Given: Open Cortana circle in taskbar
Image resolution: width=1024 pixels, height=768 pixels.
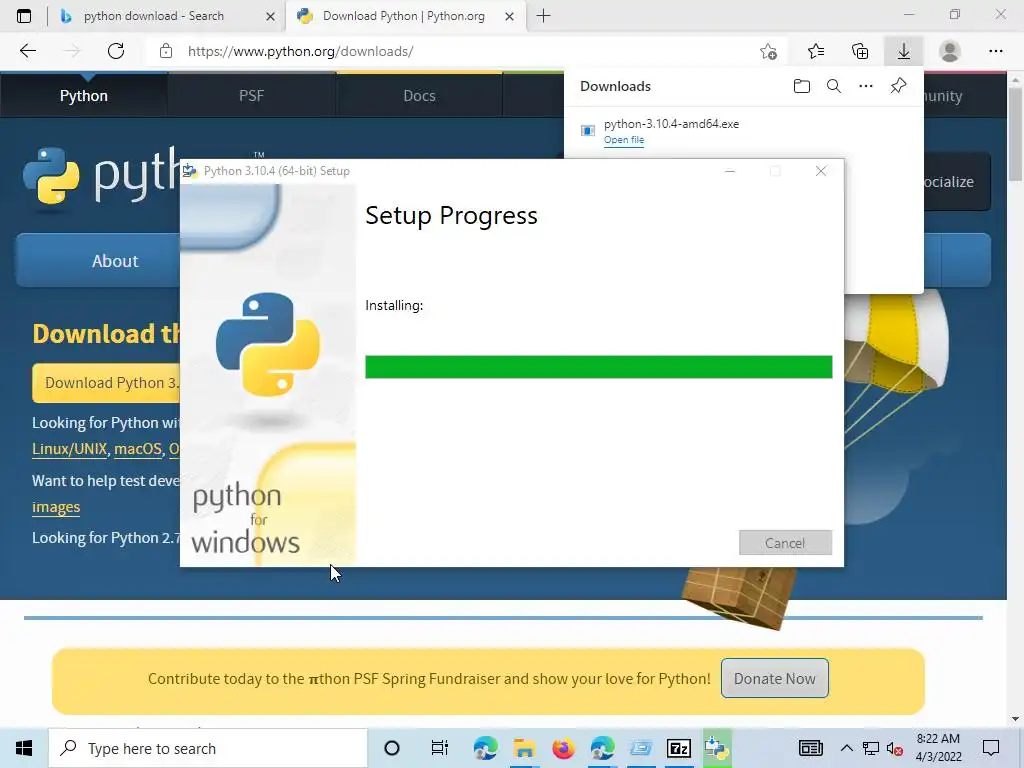Looking at the screenshot, I should (x=392, y=748).
